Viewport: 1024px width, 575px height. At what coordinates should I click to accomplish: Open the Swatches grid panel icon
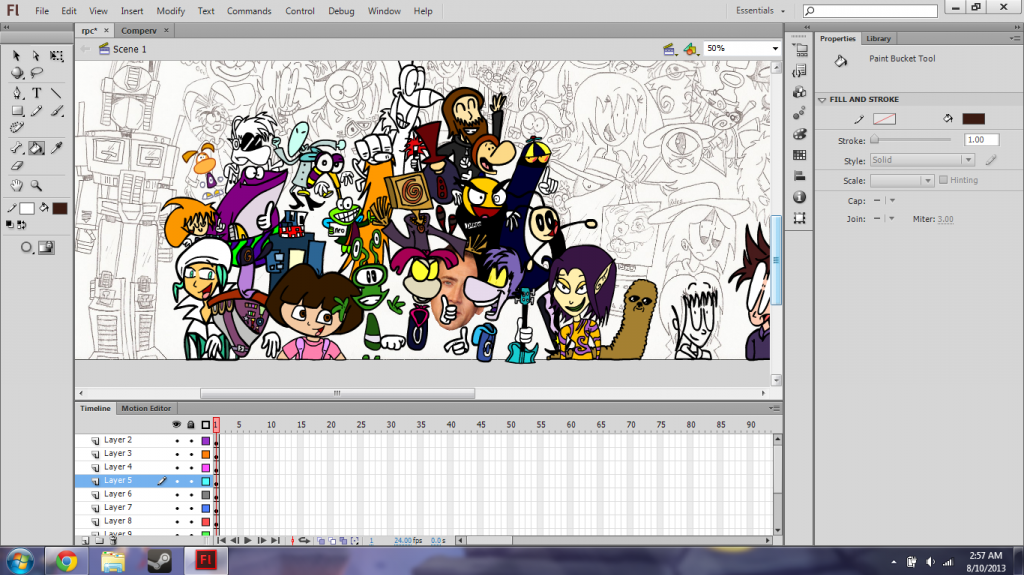[800, 155]
